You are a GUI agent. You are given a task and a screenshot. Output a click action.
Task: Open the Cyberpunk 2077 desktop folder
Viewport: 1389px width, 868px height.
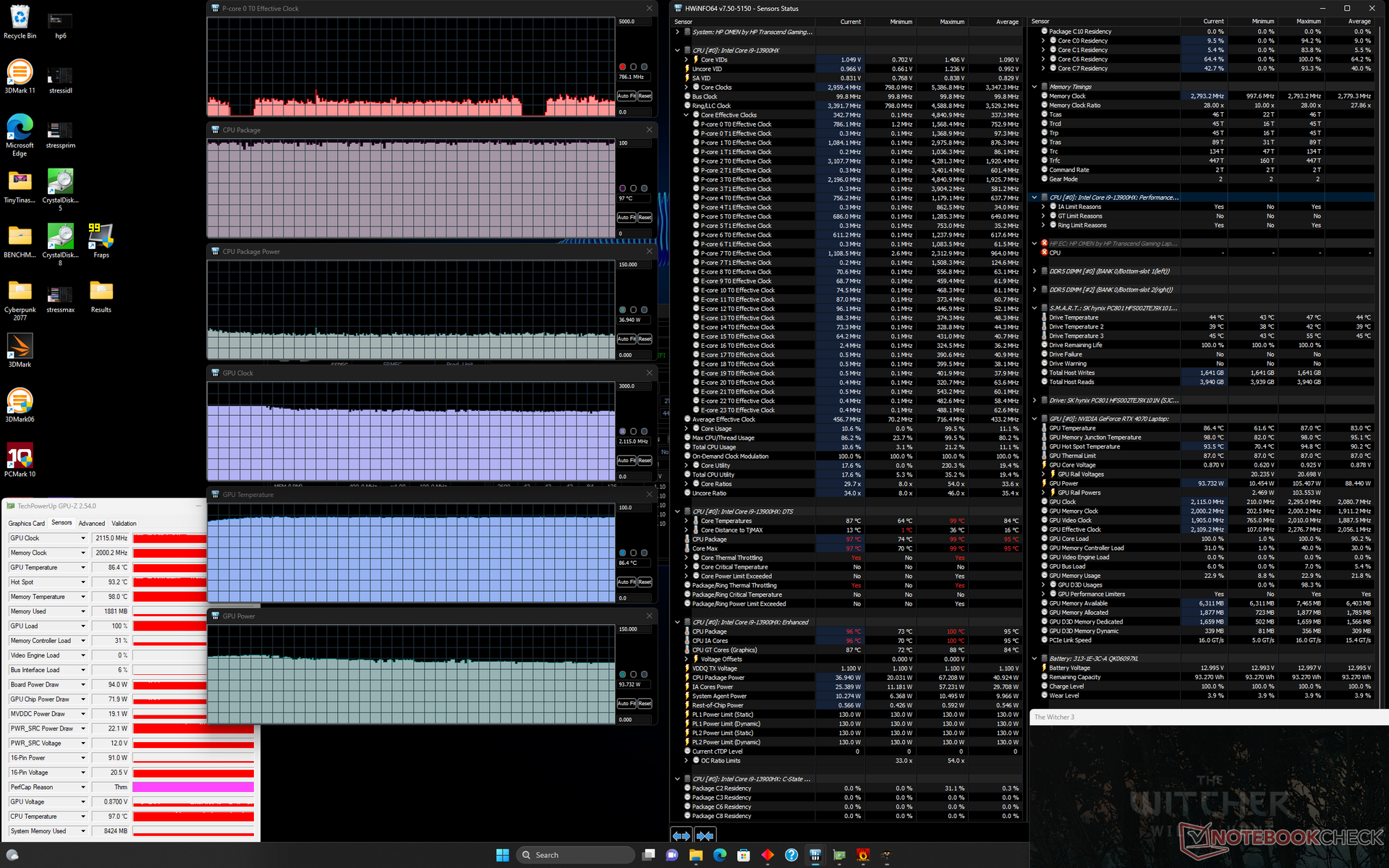click(x=20, y=300)
